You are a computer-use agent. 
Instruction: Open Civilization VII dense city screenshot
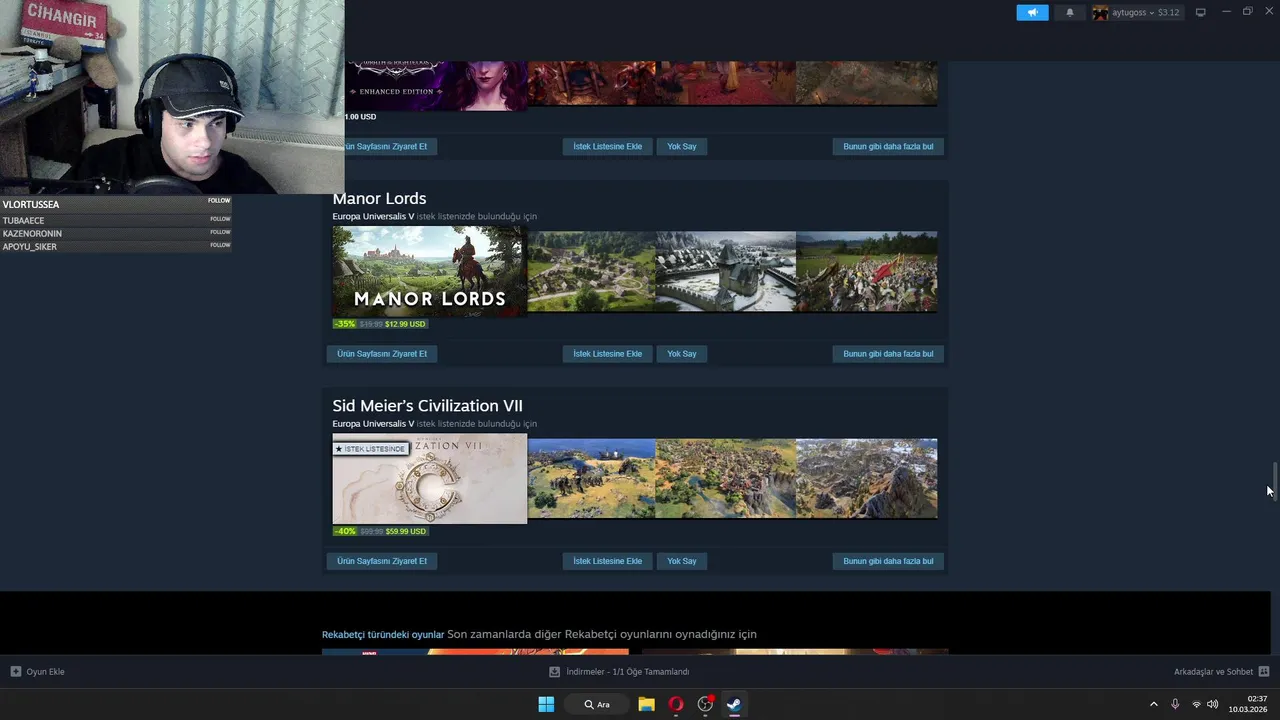[x=726, y=478]
